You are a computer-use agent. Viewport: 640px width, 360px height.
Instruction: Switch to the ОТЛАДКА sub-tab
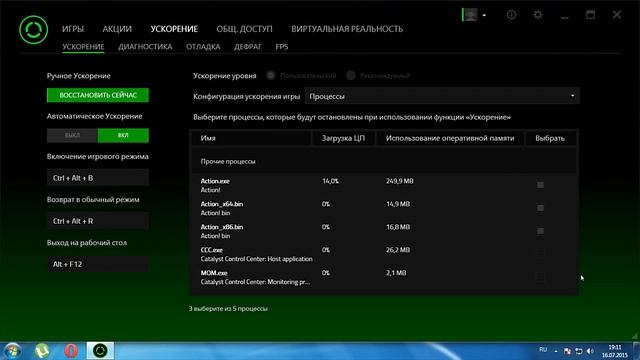203,47
